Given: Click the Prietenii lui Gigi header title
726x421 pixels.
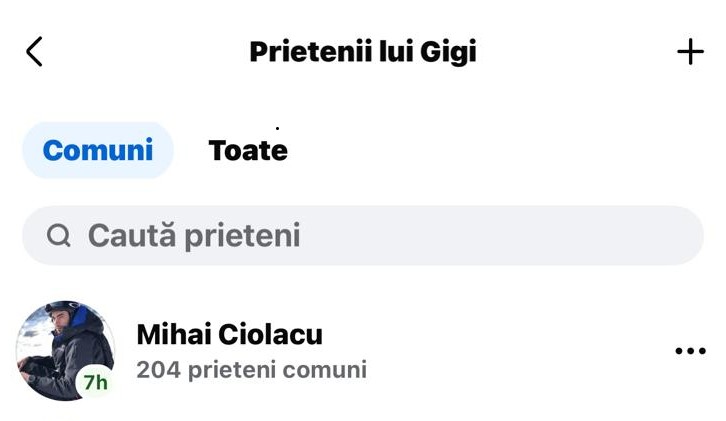Looking at the screenshot, I should pos(362,52).
